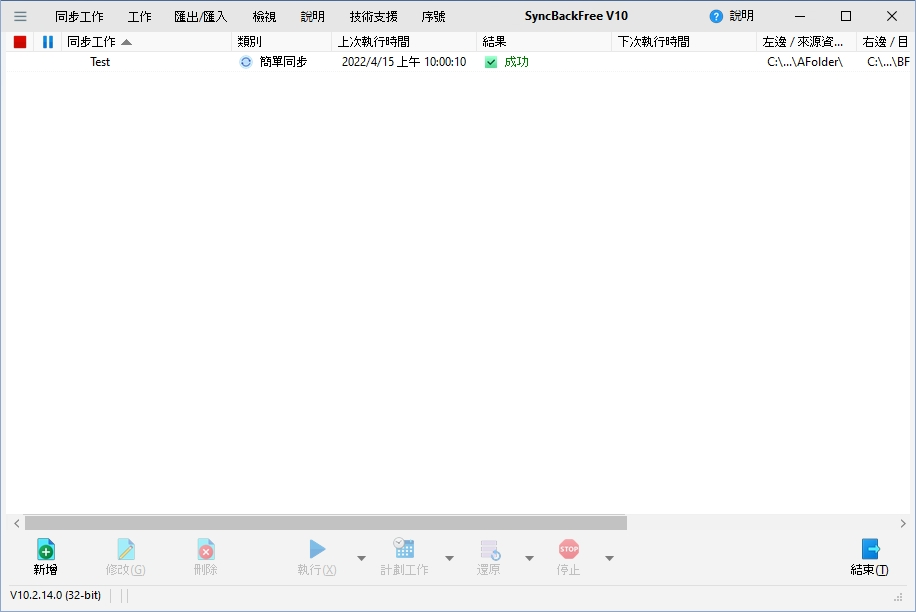Maximize the SyncBackFree window
This screenshot has height=612, width=916.
pos(846,16)
